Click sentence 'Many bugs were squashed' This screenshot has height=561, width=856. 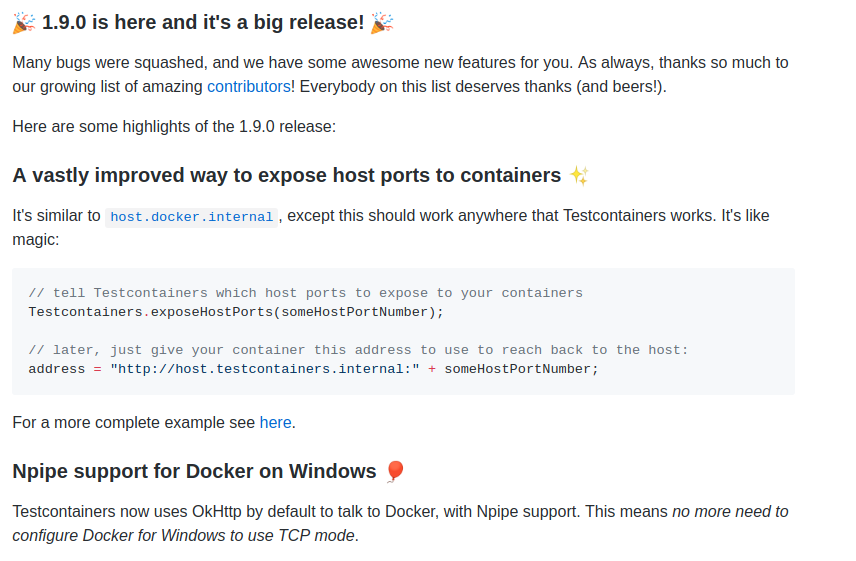[109, 63]
